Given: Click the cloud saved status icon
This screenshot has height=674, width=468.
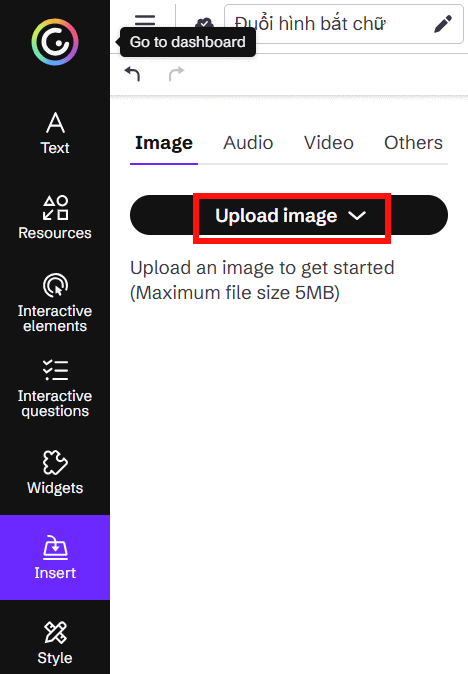Looking at the screenshot, I should [204, 22].
